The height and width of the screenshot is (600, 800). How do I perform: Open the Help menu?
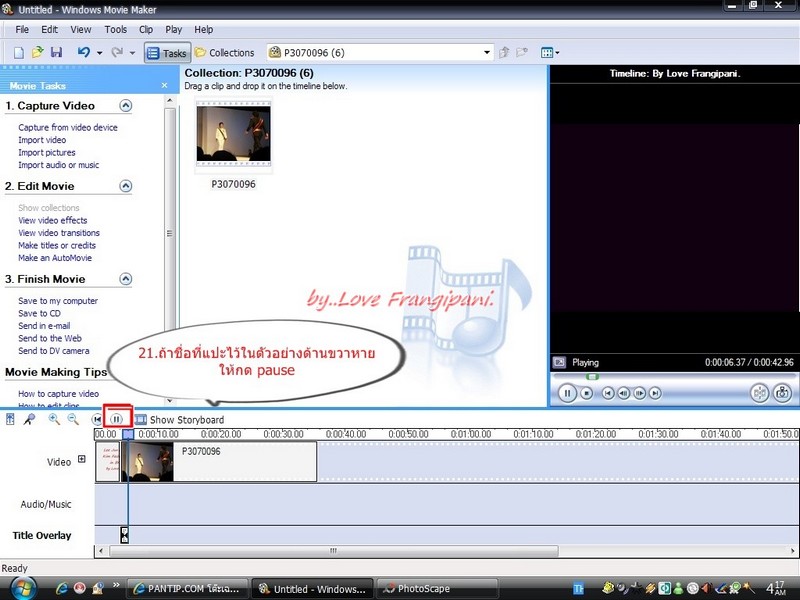click(x=204, y=30)
